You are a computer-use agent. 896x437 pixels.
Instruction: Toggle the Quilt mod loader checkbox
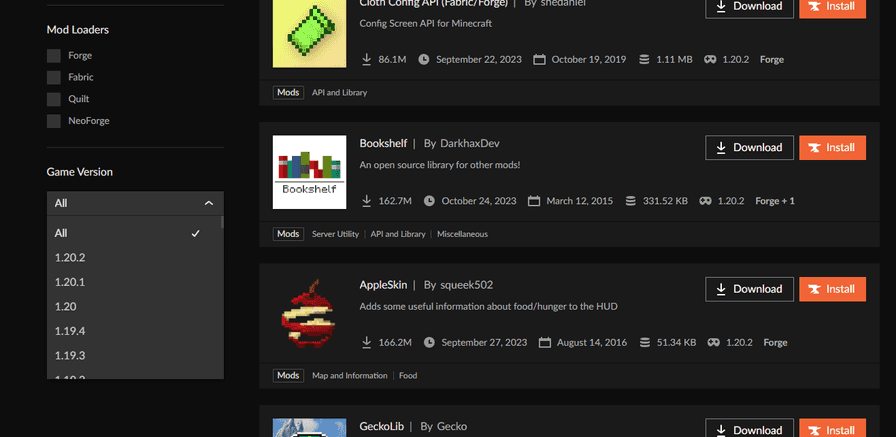53,99
